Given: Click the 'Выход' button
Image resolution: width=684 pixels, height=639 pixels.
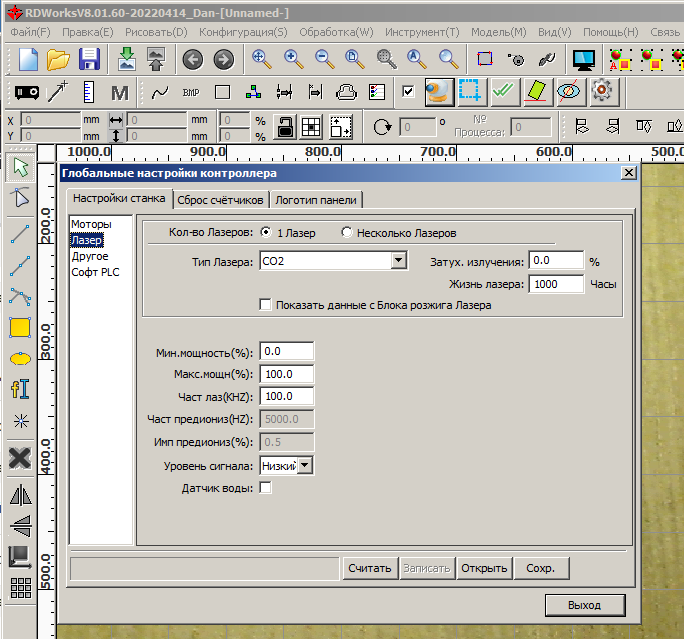Looking at the screenshot, I should pos(584,605).
